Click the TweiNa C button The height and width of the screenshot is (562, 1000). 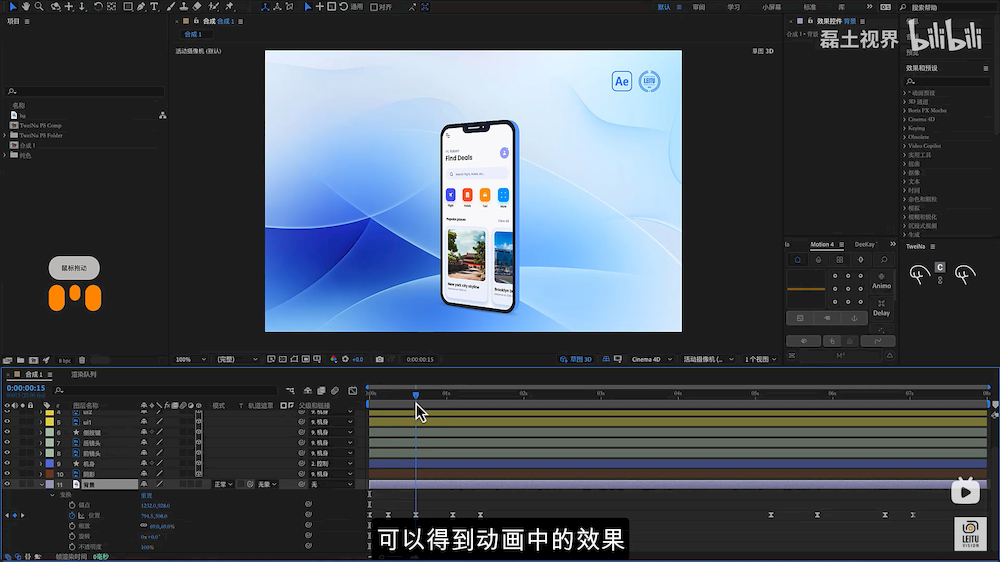pos(940,267)
